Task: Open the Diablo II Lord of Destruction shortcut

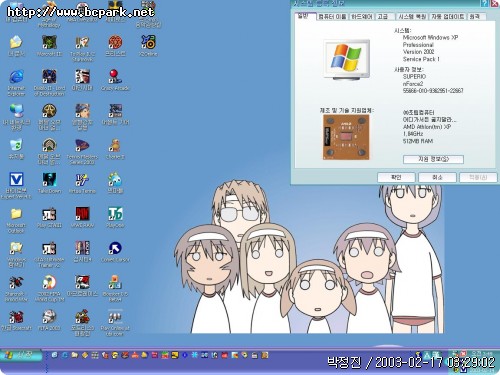Action: (49, 77)
